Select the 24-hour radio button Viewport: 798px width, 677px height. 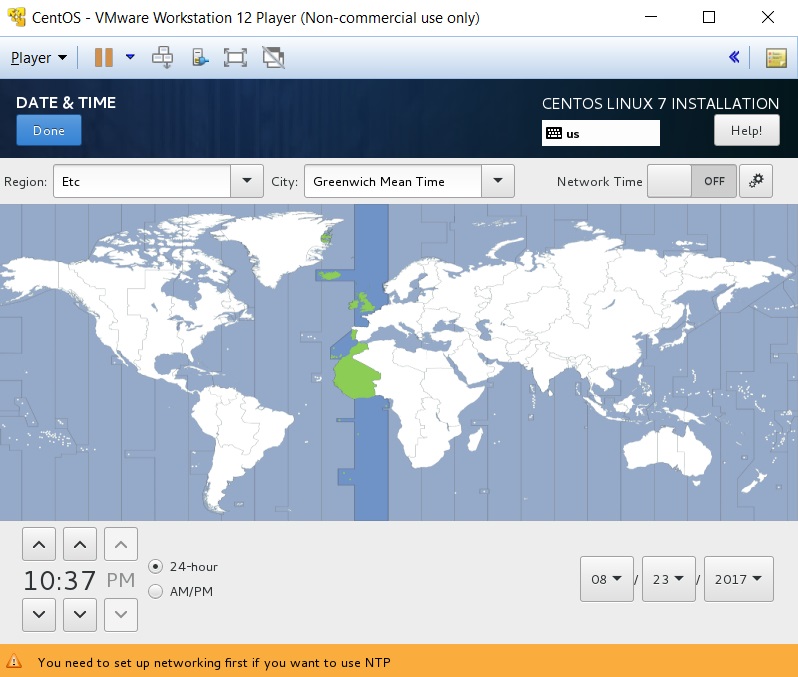(155, 566)
